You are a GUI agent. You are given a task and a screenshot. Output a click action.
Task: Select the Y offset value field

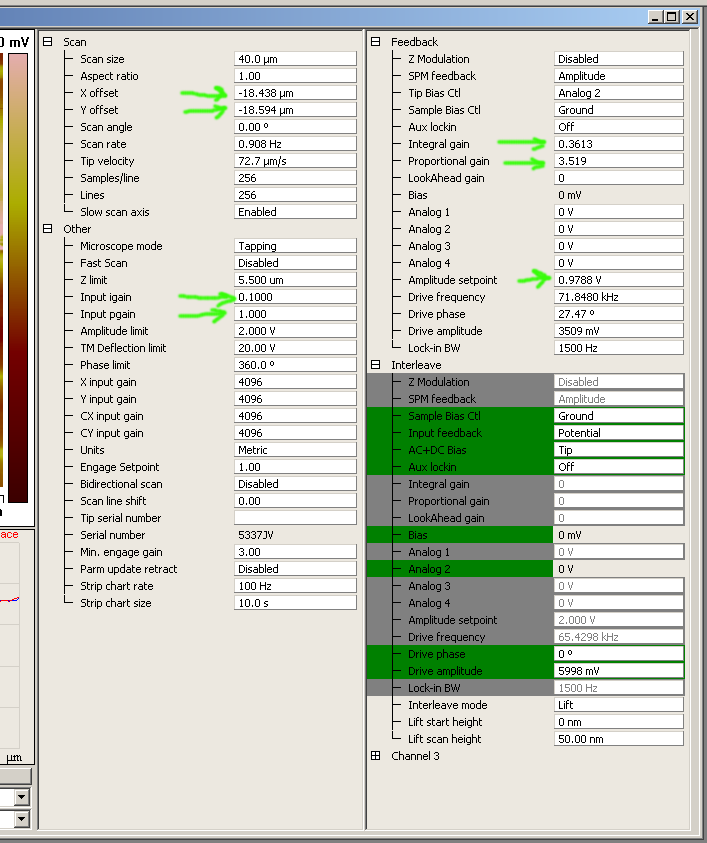pyautogui.click(x=295, y=110)
